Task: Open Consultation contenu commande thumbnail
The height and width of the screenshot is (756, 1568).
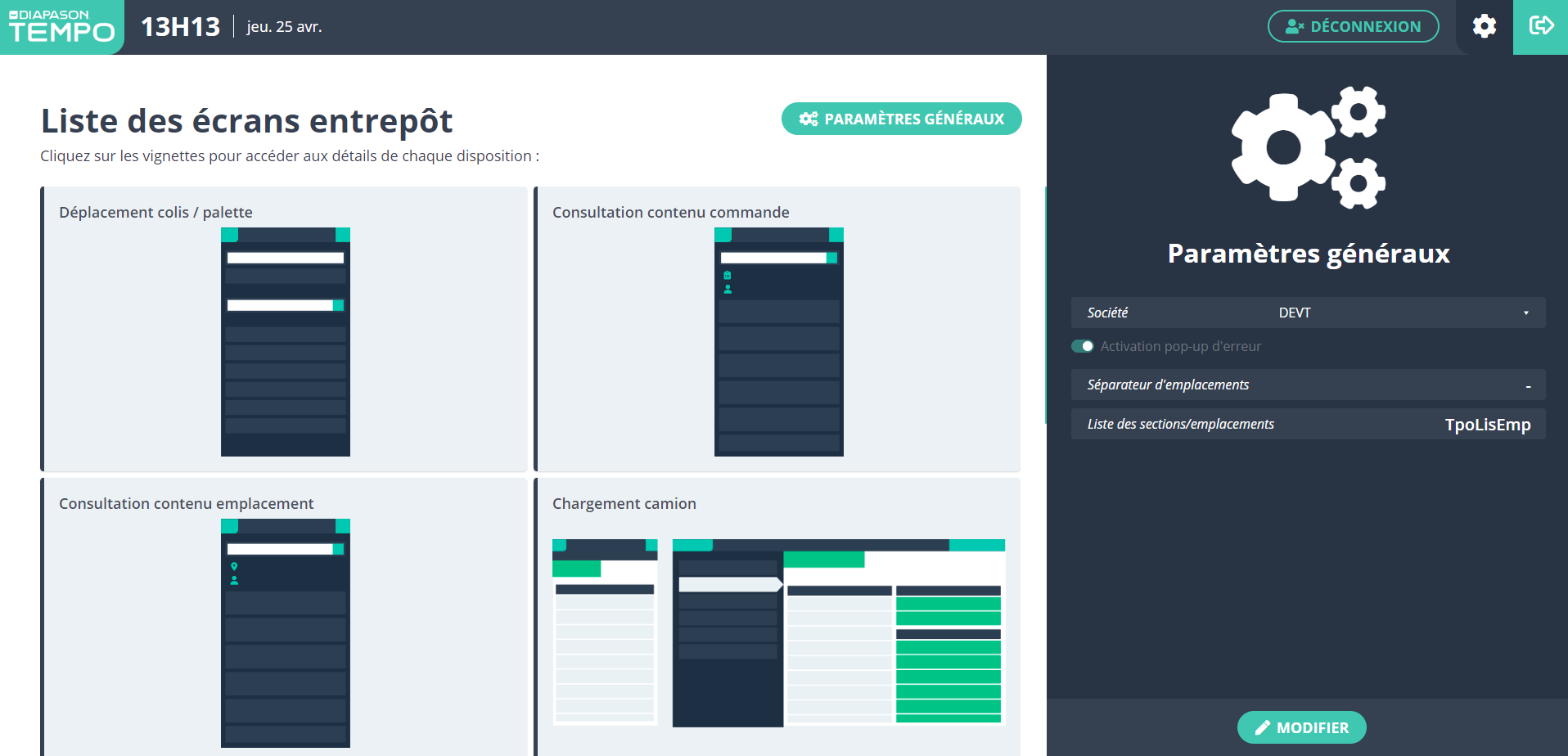Action: (x=778, y=341)
